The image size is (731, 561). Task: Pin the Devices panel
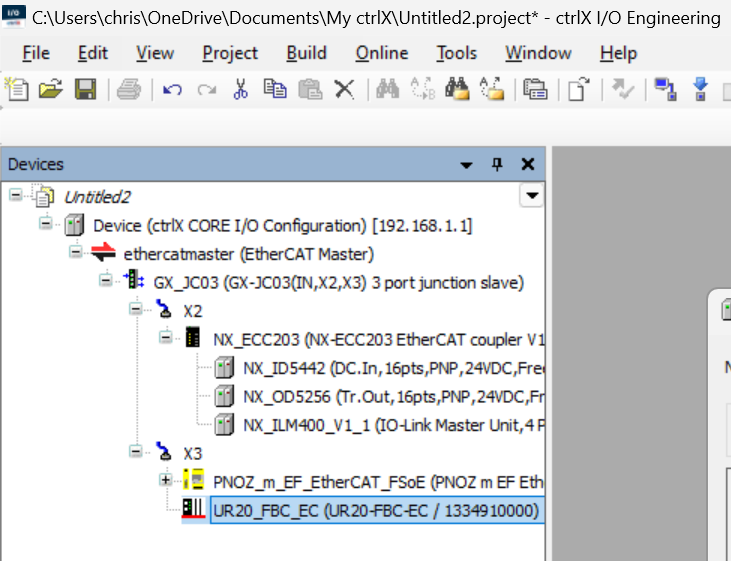click(x=497, y=164)
